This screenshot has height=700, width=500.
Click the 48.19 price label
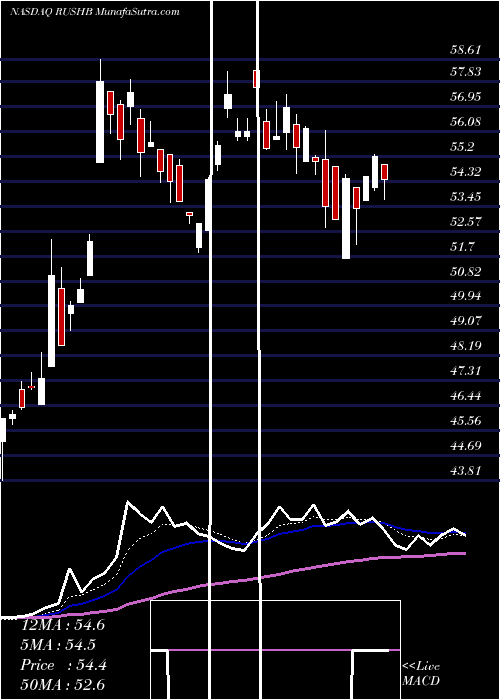465,346
